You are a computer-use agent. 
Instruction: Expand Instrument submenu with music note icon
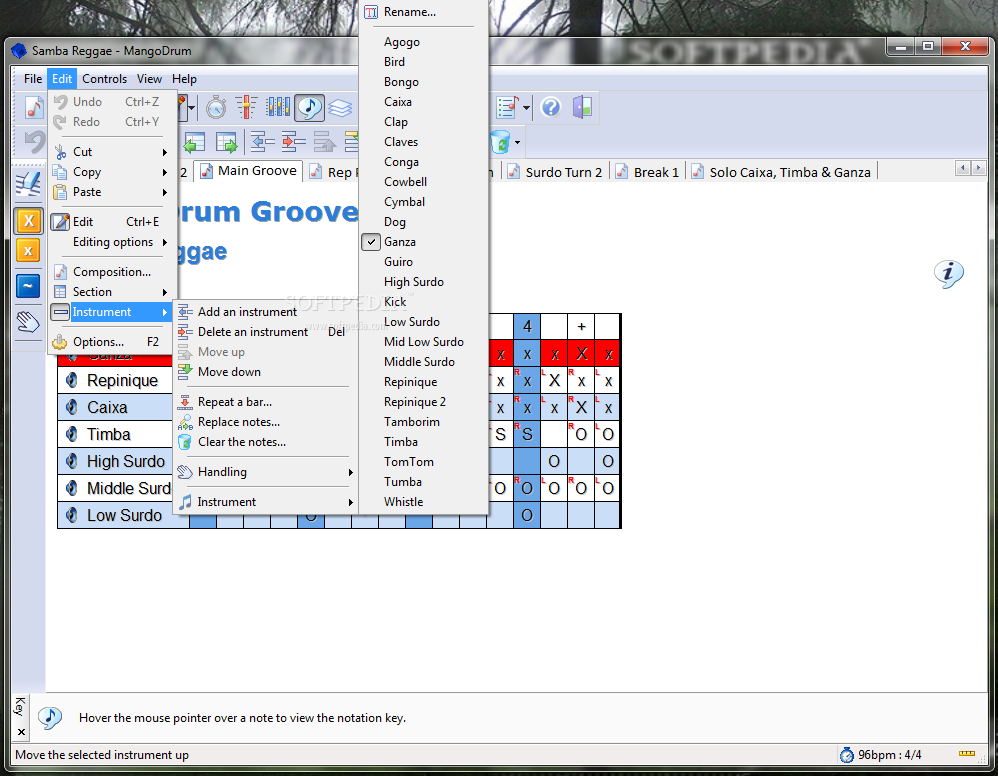point(266,502)
